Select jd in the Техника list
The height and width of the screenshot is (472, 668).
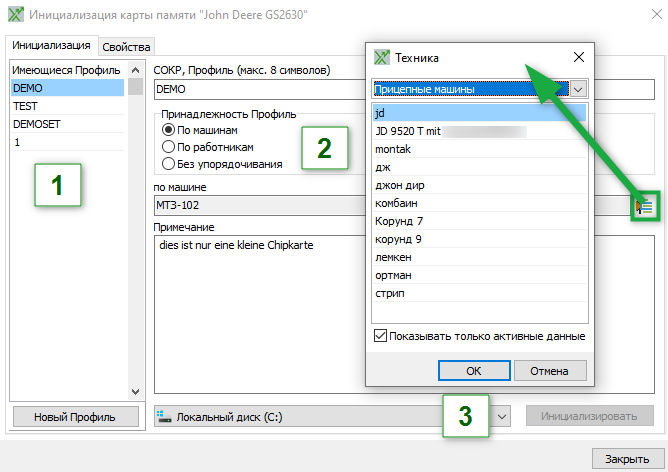(480, 113)
